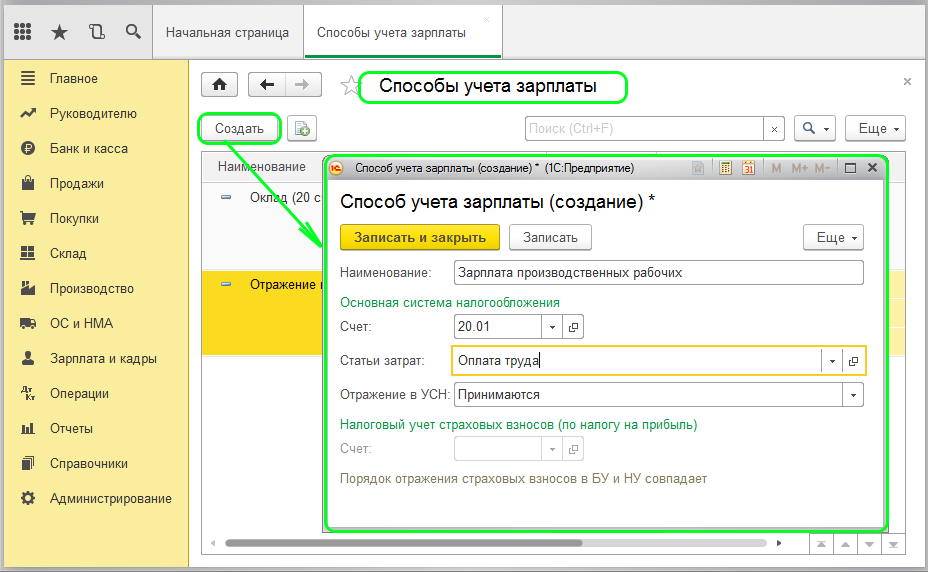This screenshot has width=928, height=572.
Task: Open the Зарплата и кадры section
Action: 103,358
